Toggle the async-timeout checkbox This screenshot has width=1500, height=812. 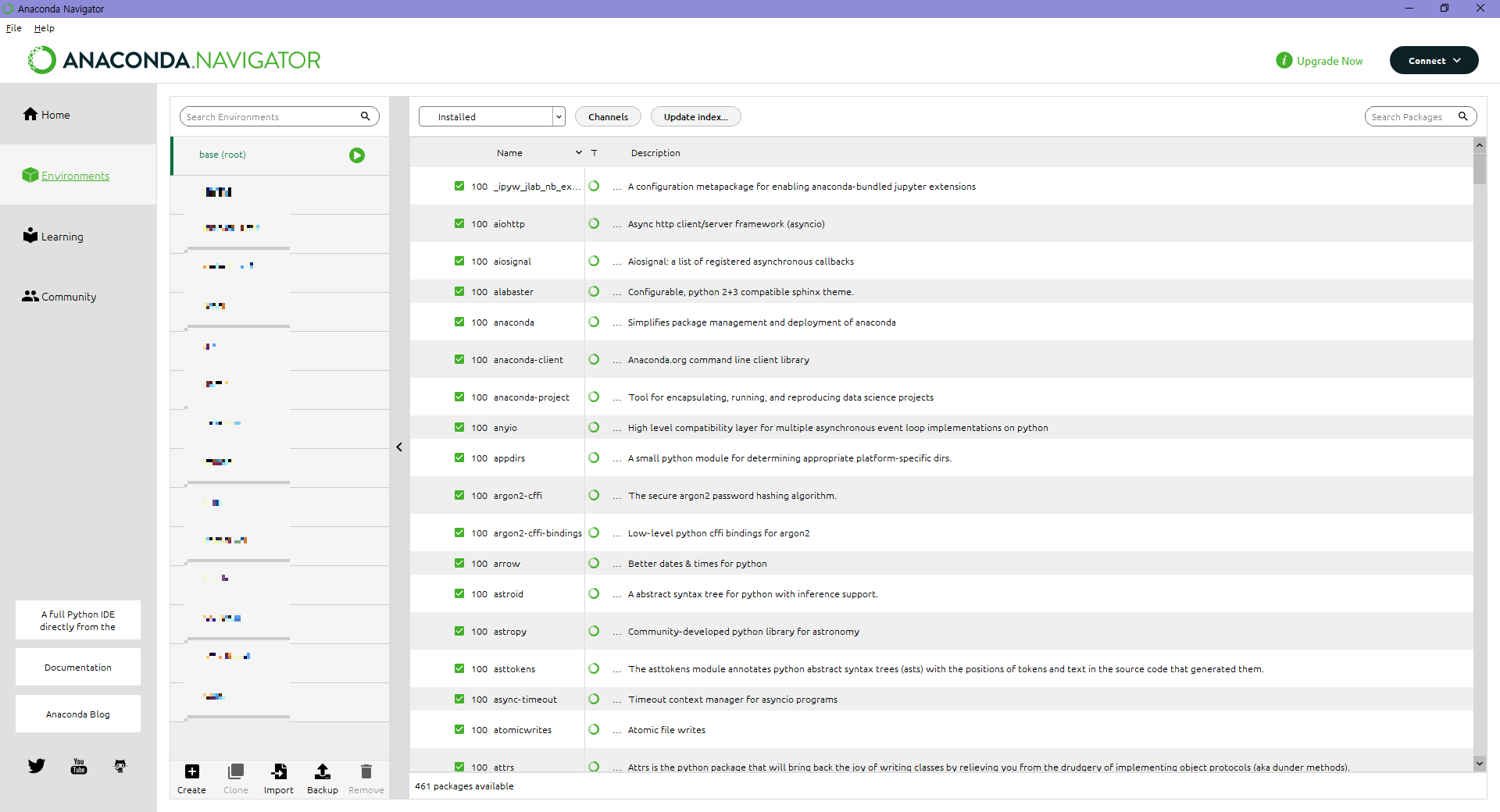pos(459,699)
